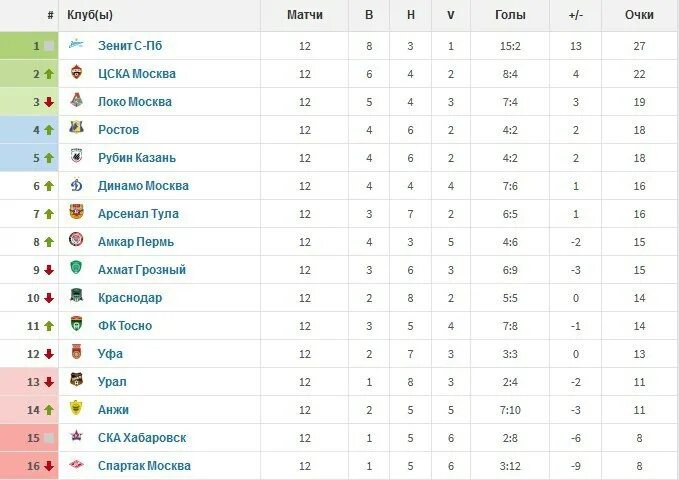
Task: Click the Lokomotiv Moscow club crest
Action: [x=76, y=100]
